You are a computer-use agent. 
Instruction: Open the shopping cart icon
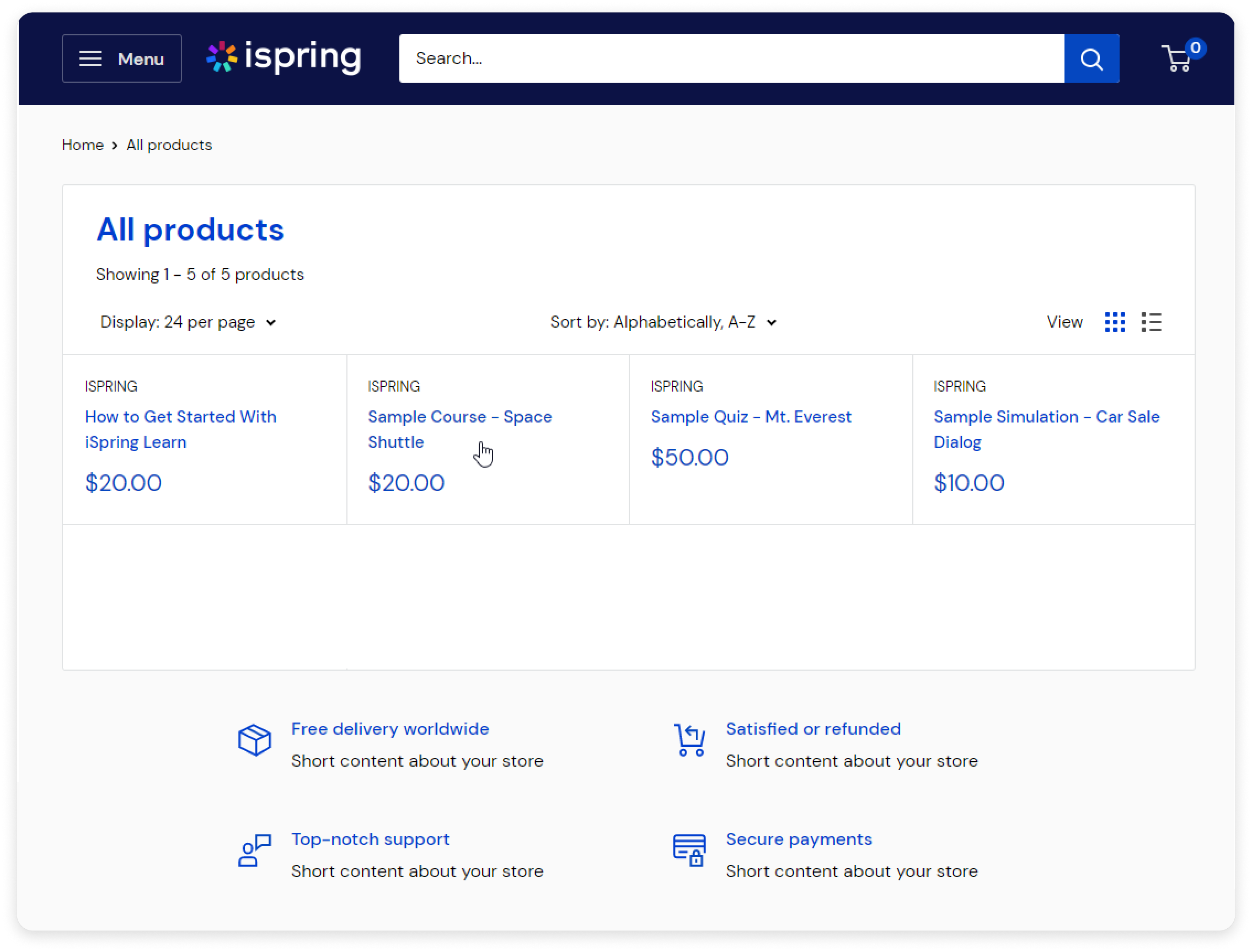click(1177, 58)
